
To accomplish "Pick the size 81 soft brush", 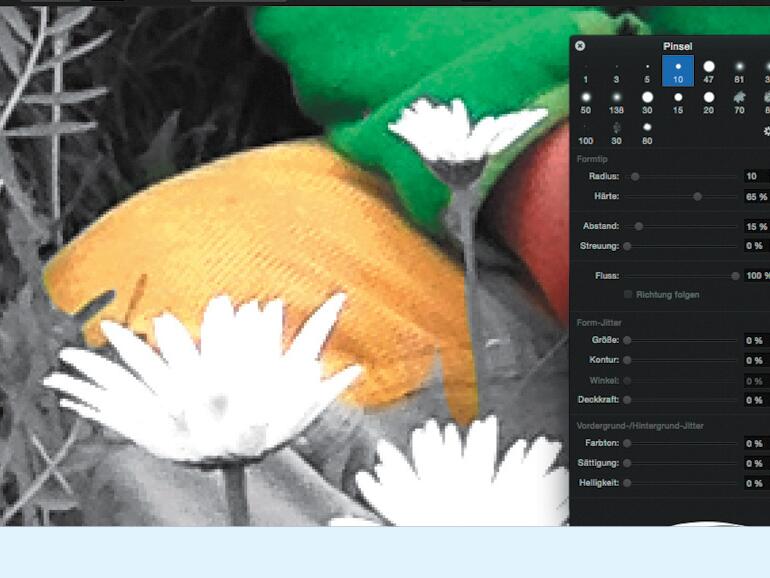I will point(739,72).
